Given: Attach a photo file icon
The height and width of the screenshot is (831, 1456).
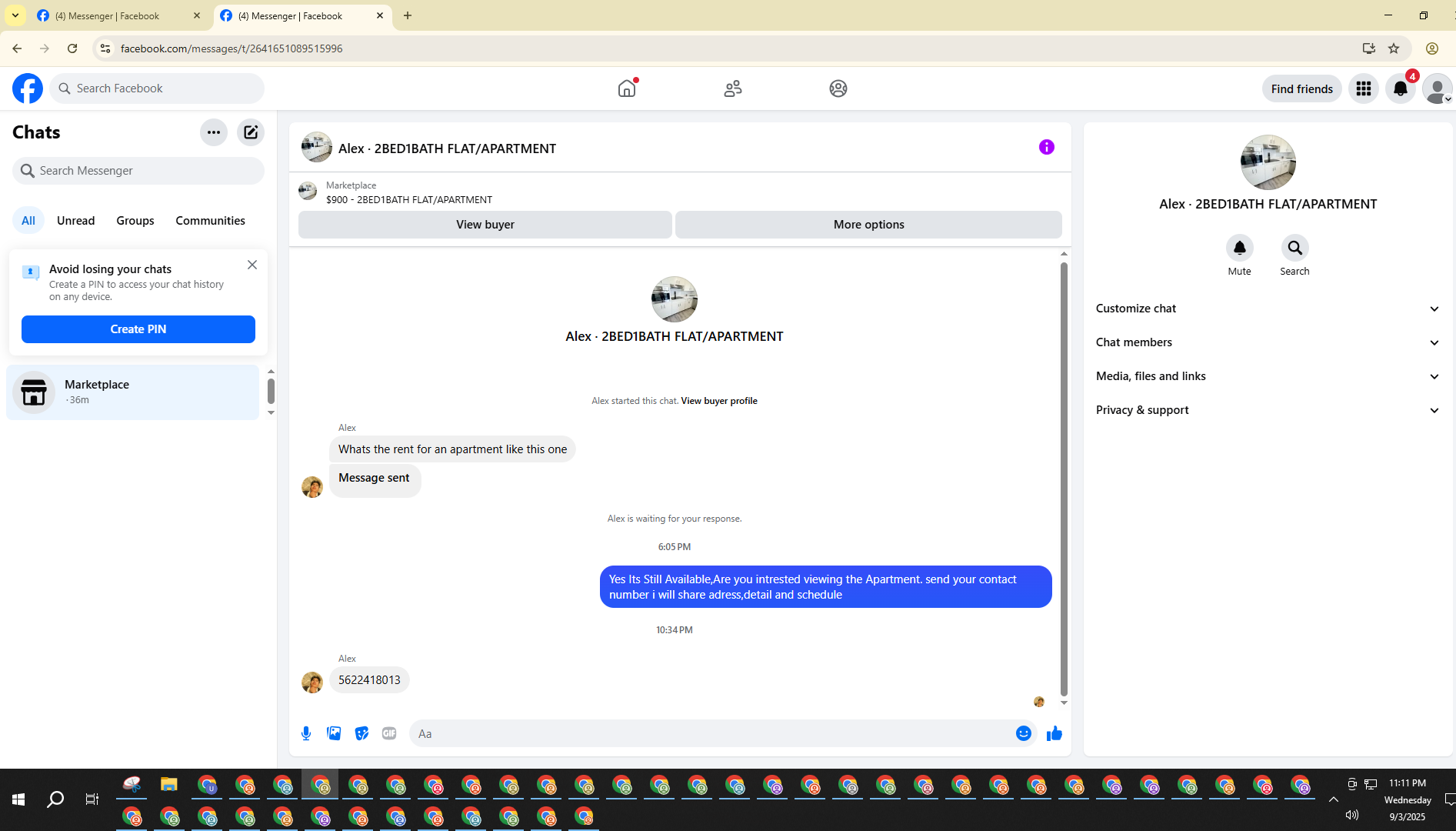Looking at the screenshot, I should point(334,733).
